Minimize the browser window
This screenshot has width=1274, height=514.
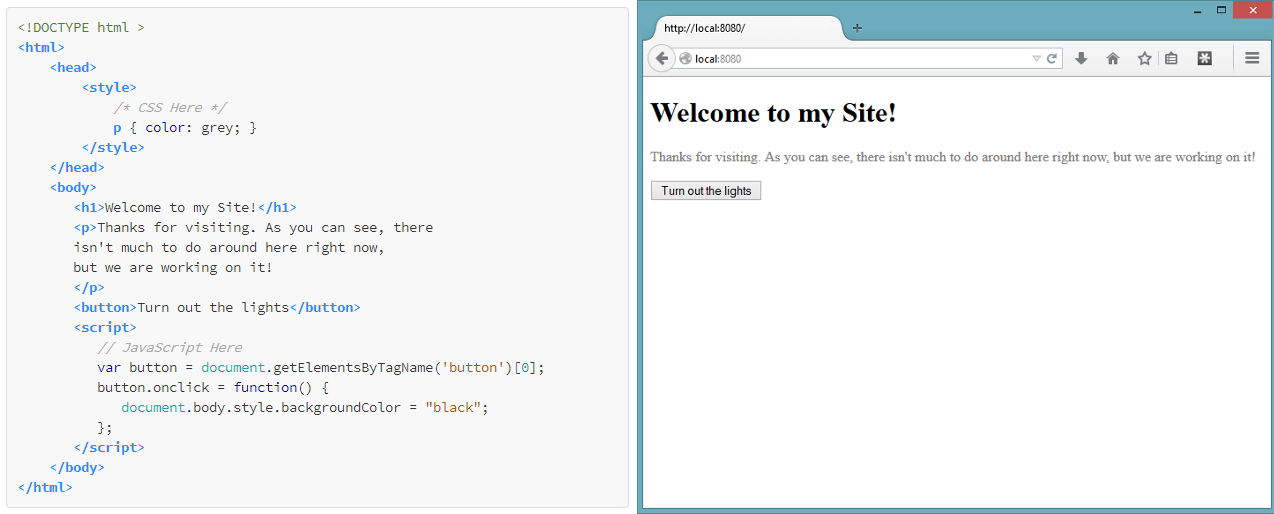(1198, 11)
